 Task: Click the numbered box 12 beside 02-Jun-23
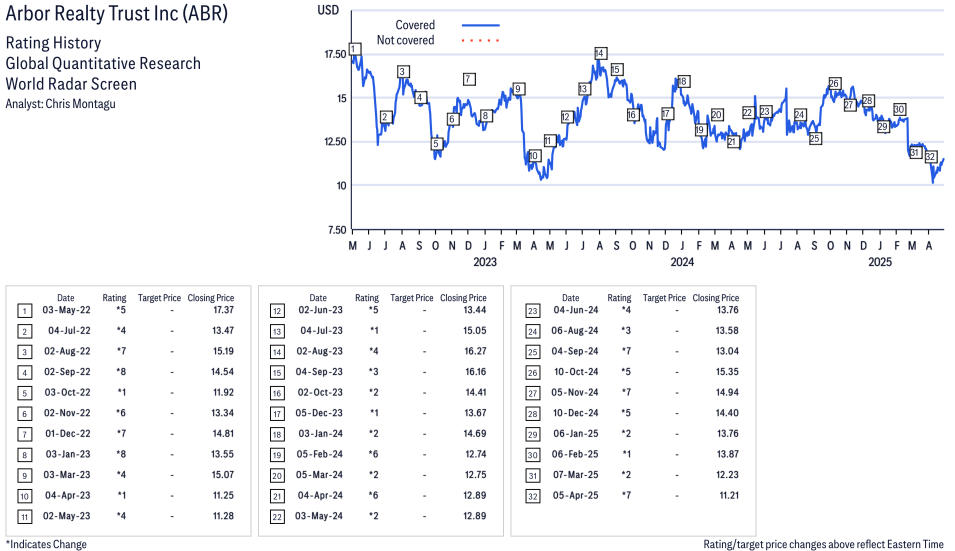tap(277, 311)
